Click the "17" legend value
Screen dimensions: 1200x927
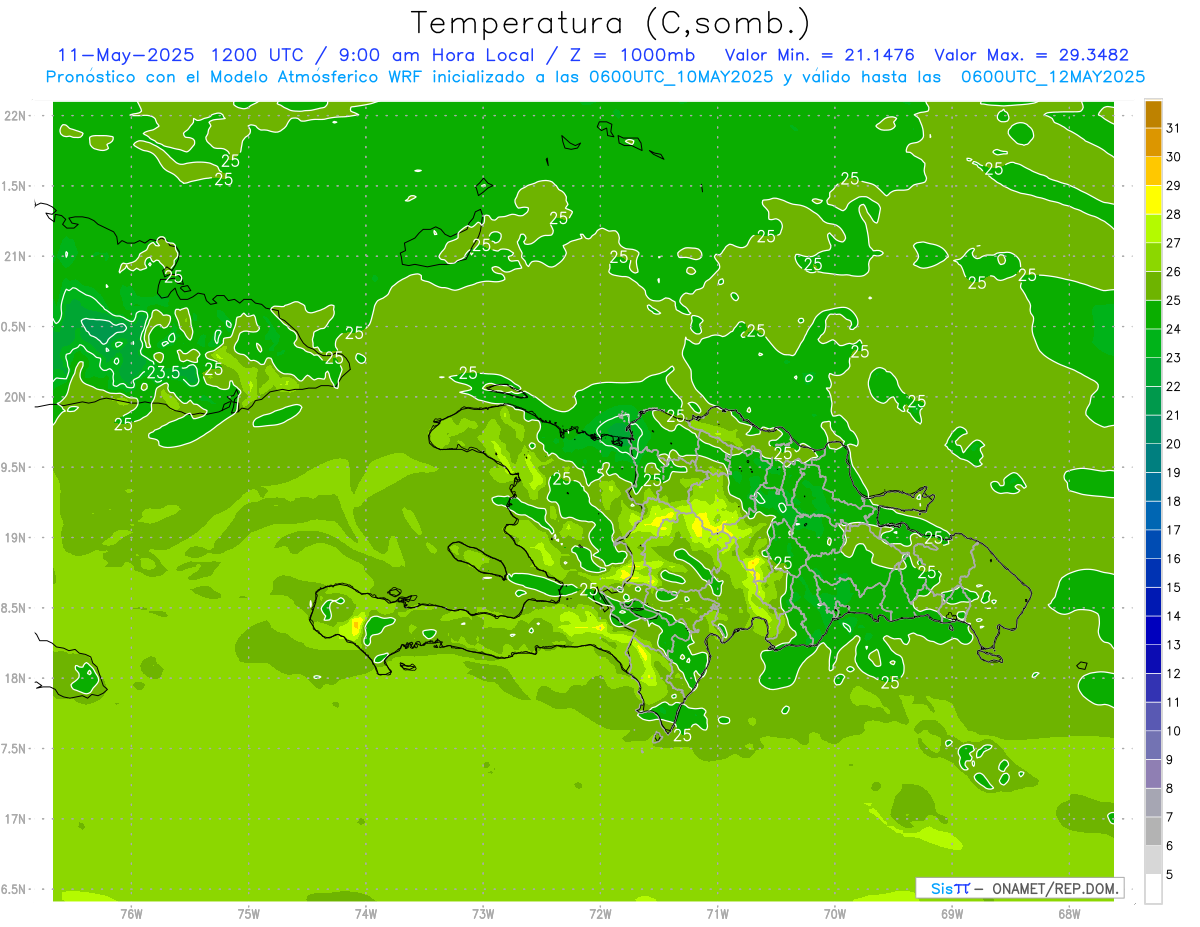pyautogui.click(x=1174, y=530)
